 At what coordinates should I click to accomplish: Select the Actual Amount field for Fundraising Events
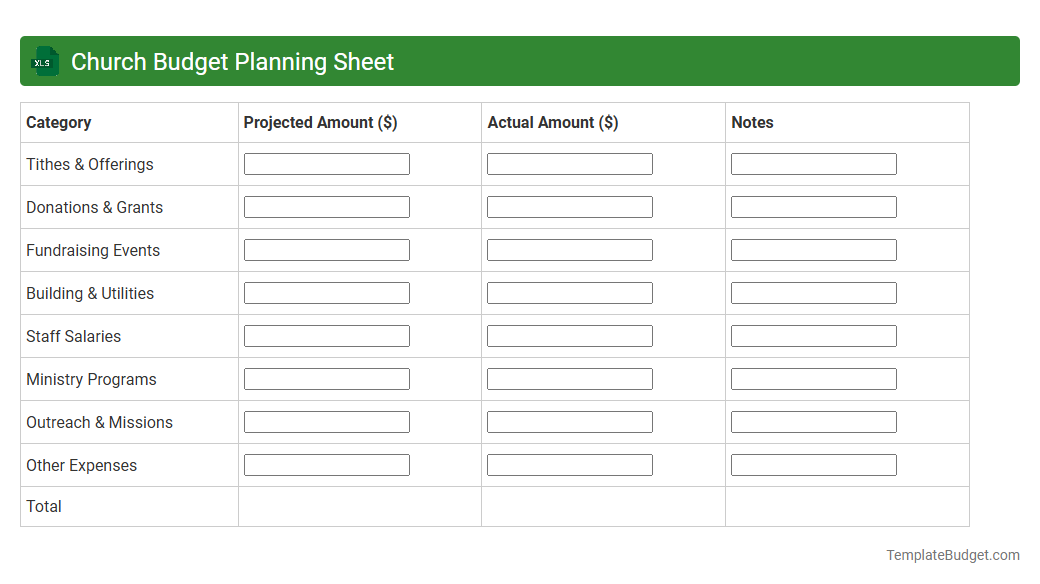pyautogui.click(x=569, y=249)
